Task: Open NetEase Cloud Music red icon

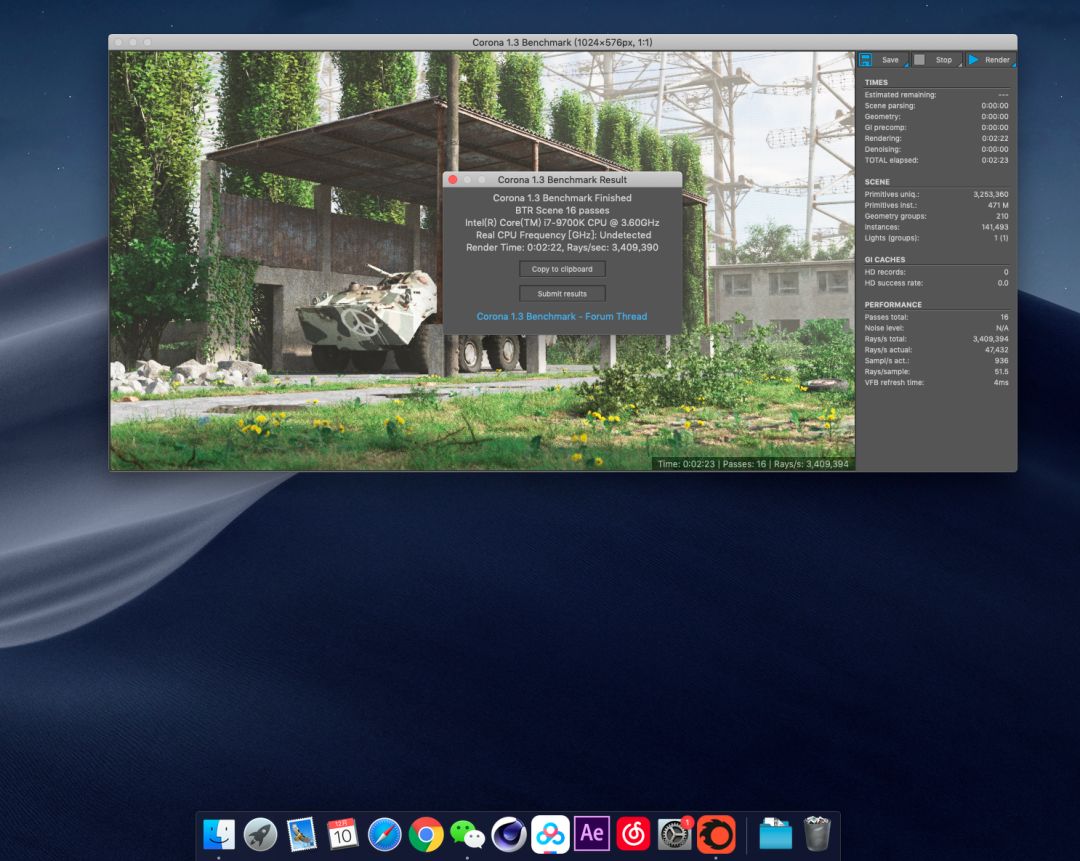Action: (633, 833)
